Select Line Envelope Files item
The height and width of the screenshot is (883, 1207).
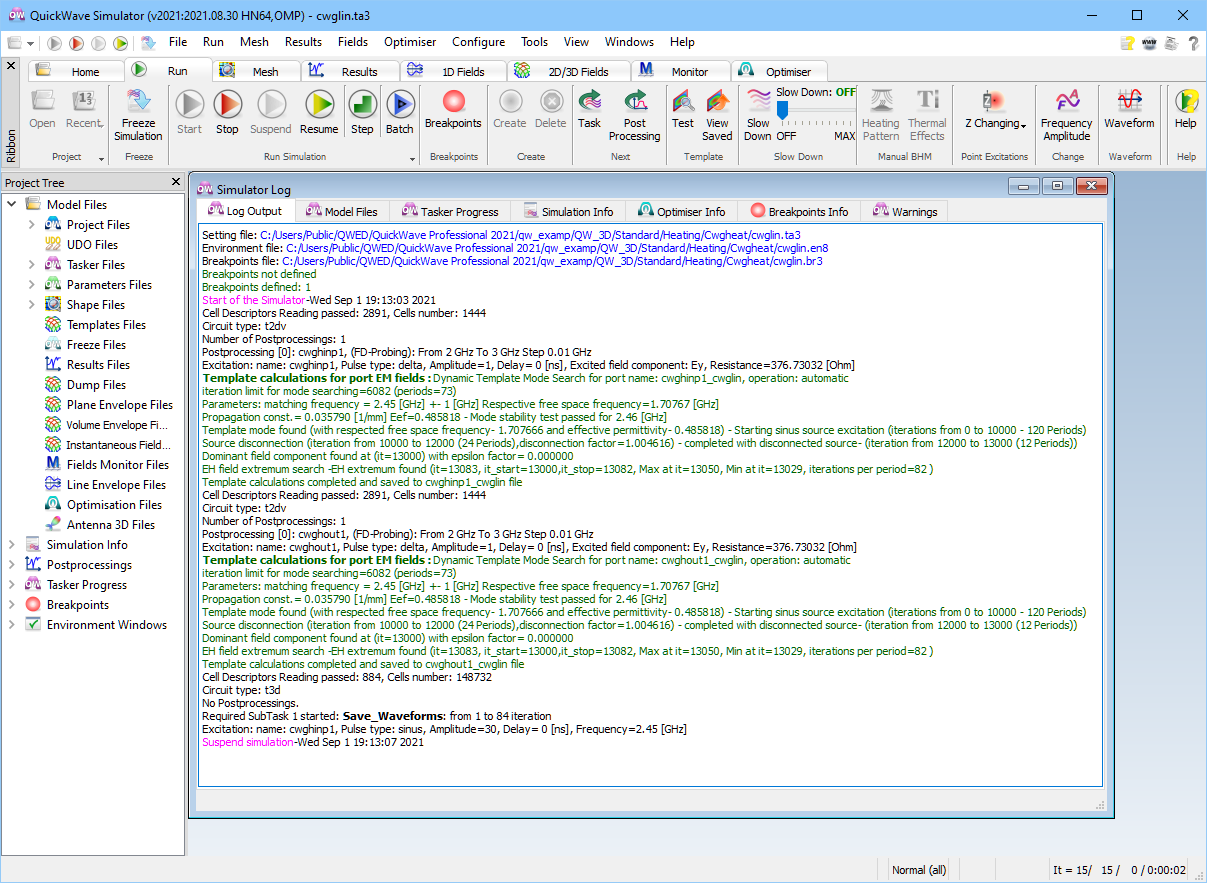[116, 485]
